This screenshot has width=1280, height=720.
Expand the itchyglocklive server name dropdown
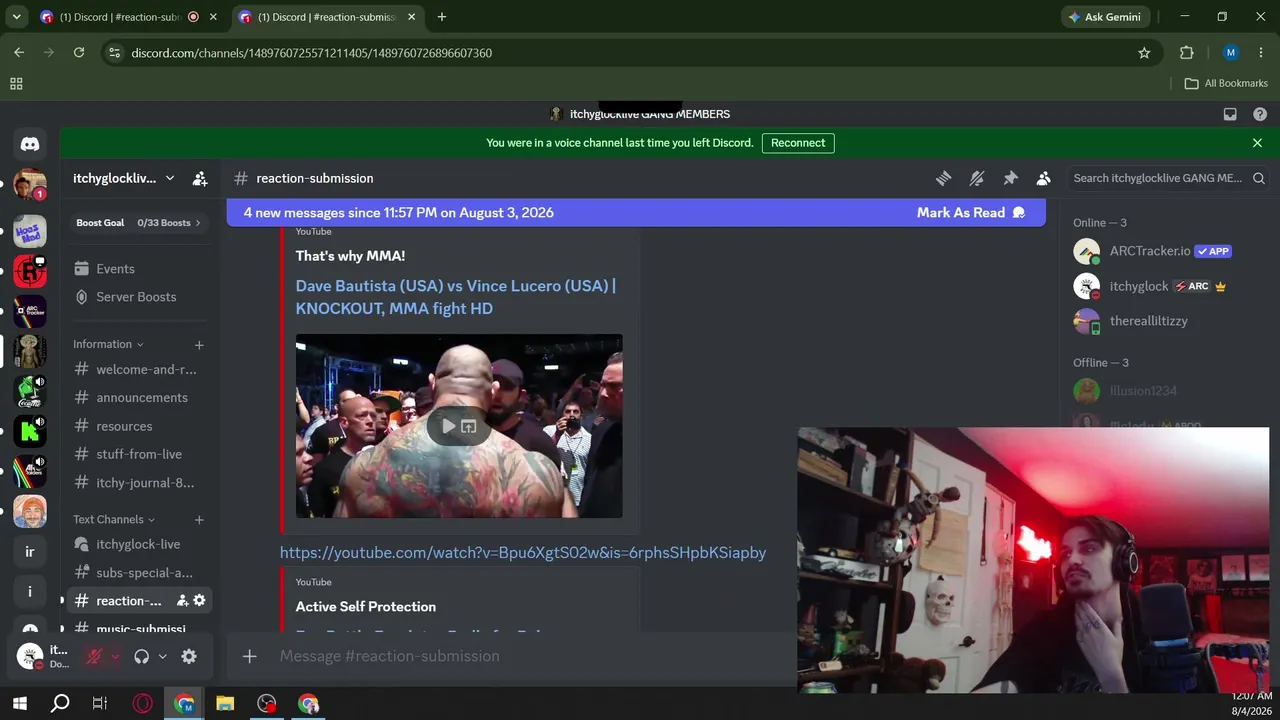[x=170, y=178]
